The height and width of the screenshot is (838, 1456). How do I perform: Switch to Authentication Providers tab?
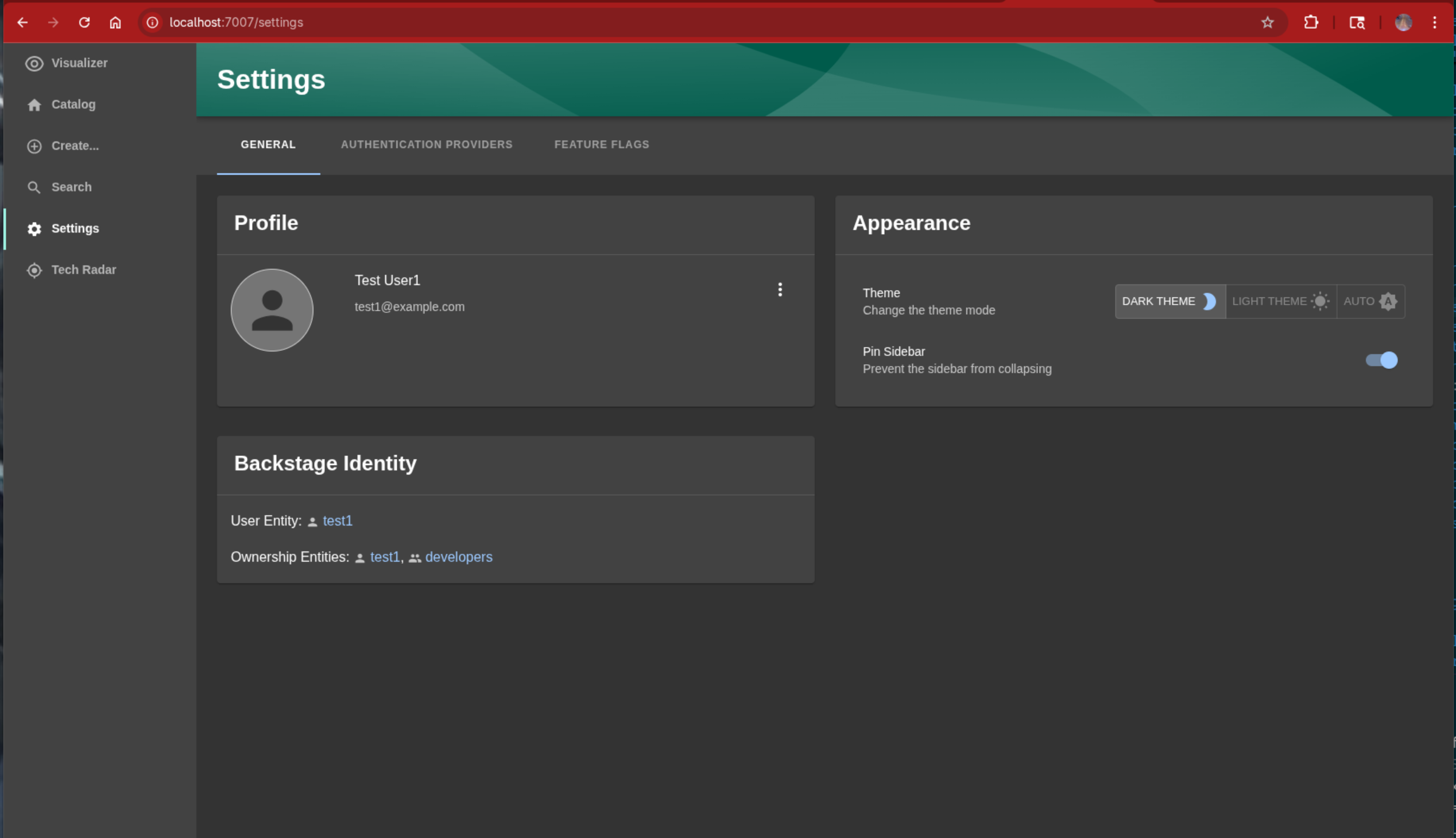(x=426, y=145)
